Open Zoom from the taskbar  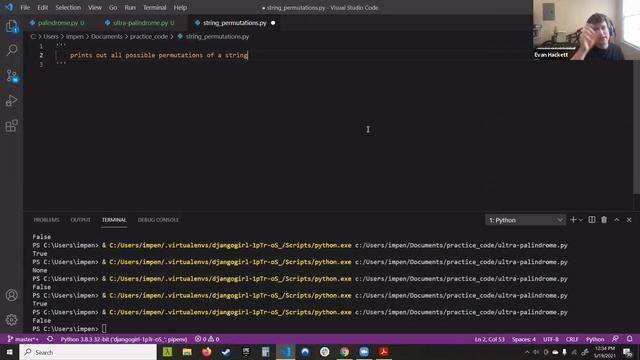[364, 352]
